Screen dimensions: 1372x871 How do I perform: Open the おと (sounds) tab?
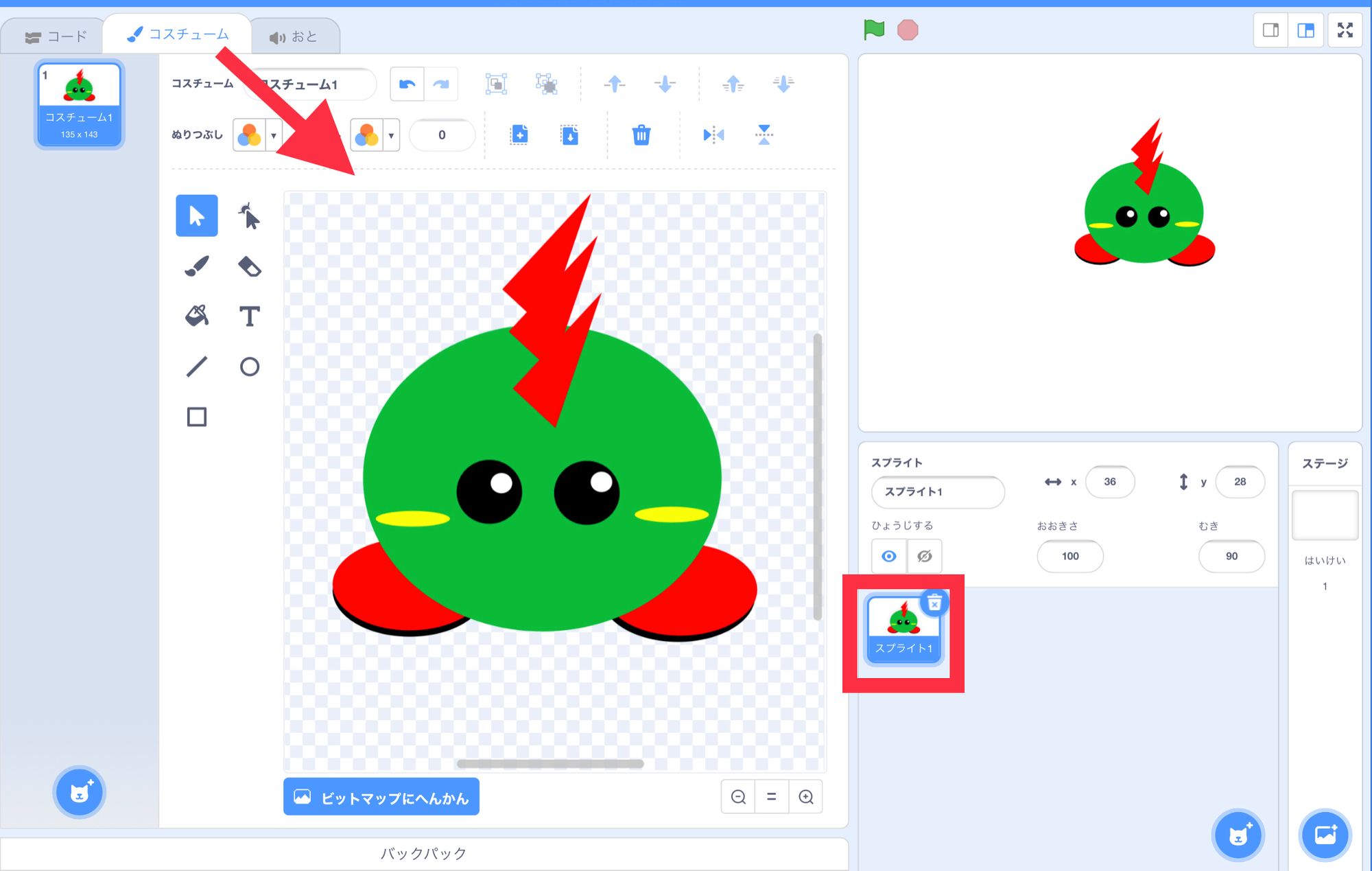tap(296, 35)
